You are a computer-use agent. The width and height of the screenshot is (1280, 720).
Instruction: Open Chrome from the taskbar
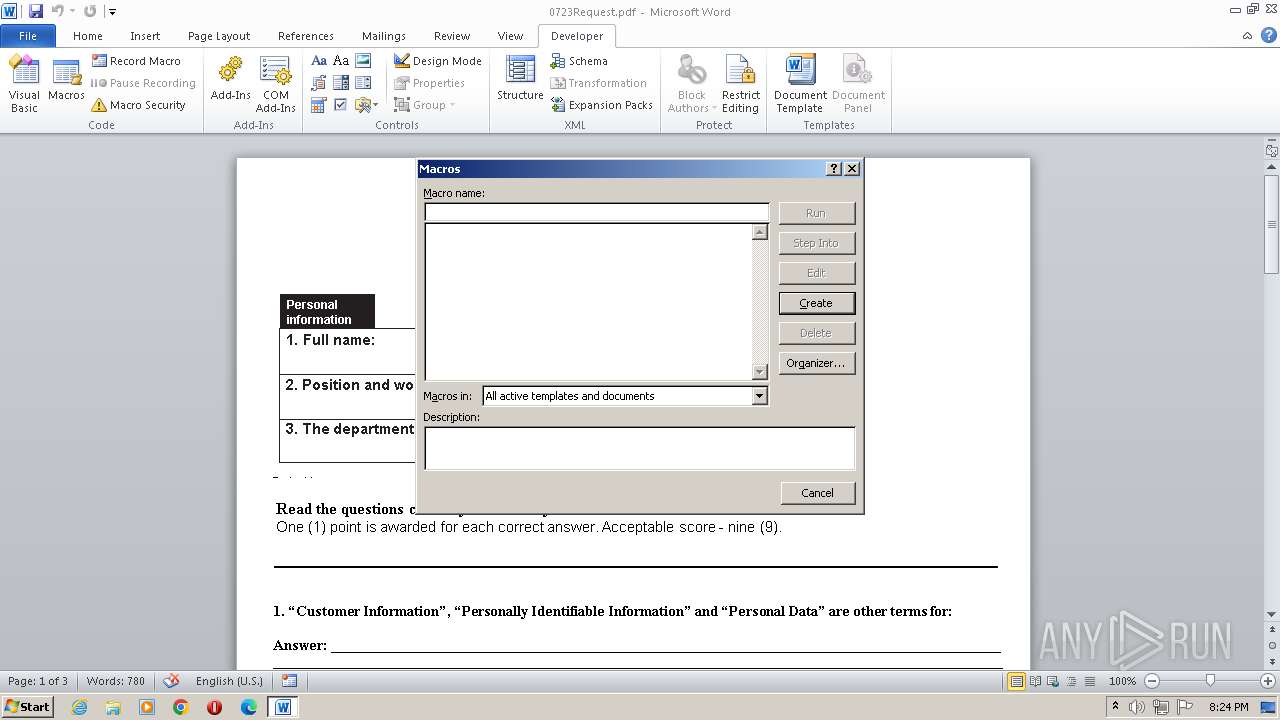[181, 707]
